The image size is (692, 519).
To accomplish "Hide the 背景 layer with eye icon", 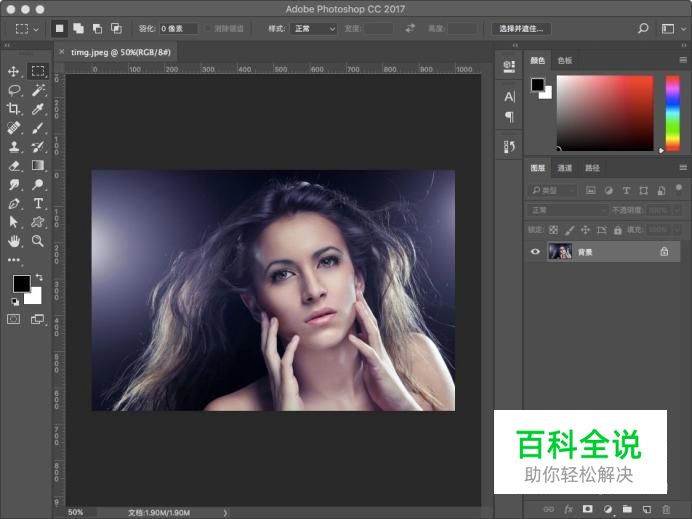I will (535, 252).
